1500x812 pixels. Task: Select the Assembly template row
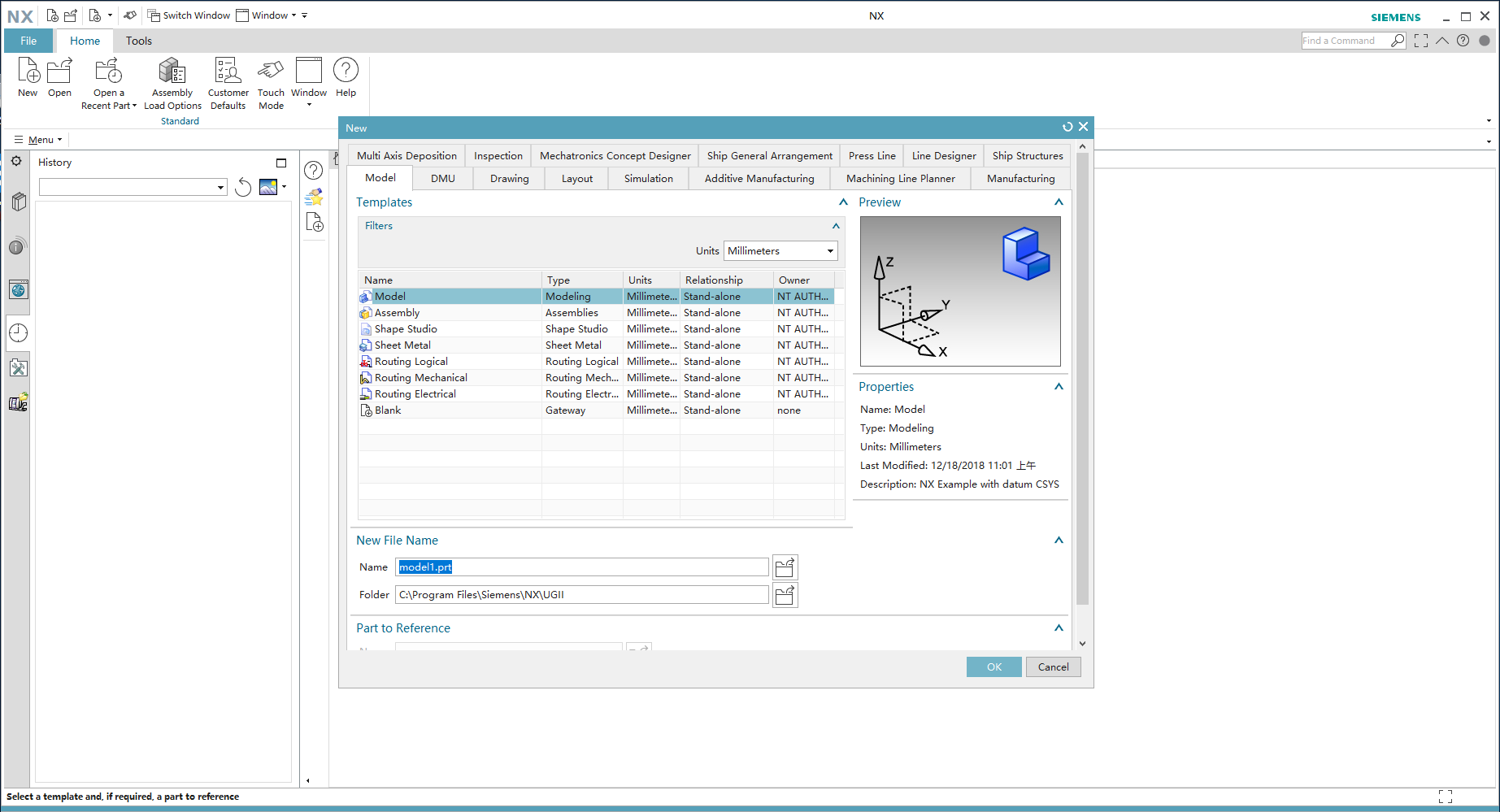tap(596, 313)
